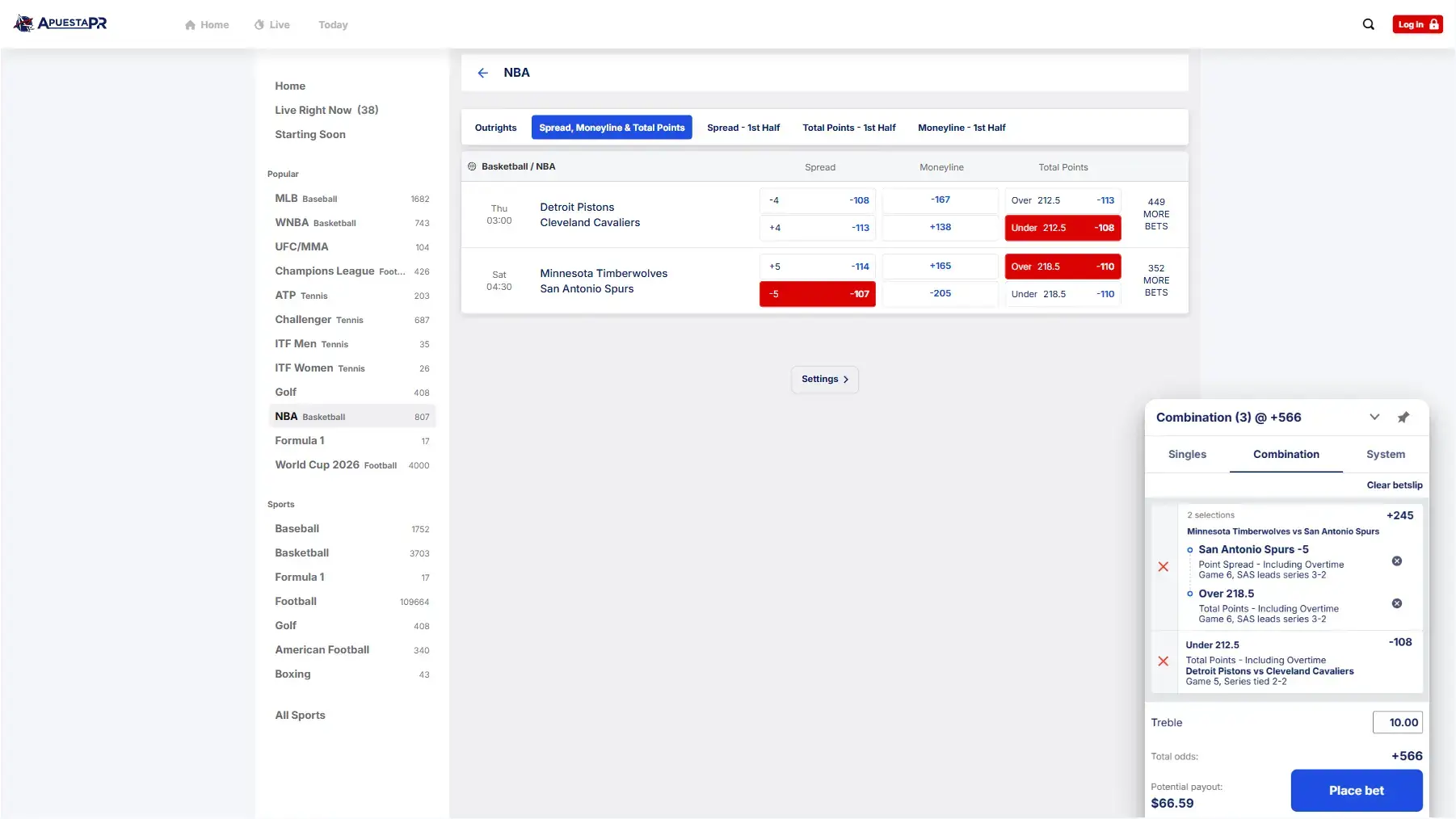Click Clear betslip
Image resolution: width=1456 pixels, height=819 pixels.
pyautogui.click(x=1395, y=485)
